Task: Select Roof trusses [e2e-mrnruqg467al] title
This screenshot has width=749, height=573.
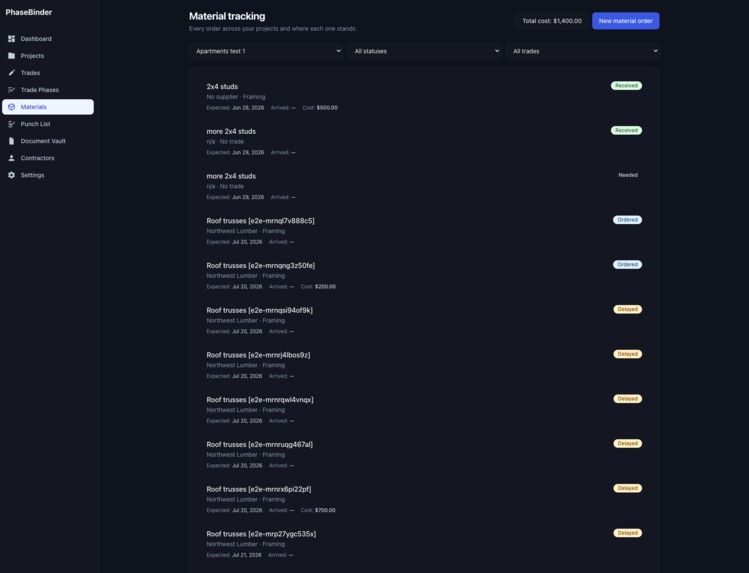Action: pyautogui.click(x=259, y=445)
